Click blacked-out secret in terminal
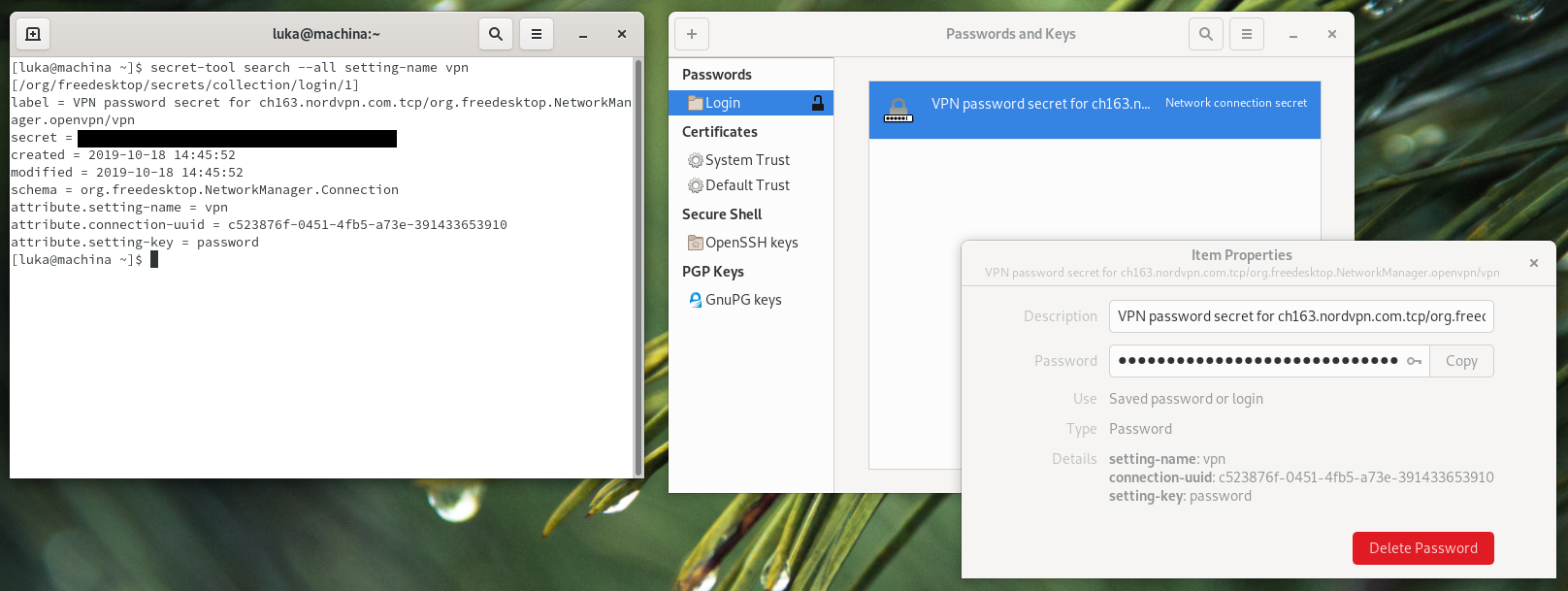The image size is (1568, 591). click(237, 139)
